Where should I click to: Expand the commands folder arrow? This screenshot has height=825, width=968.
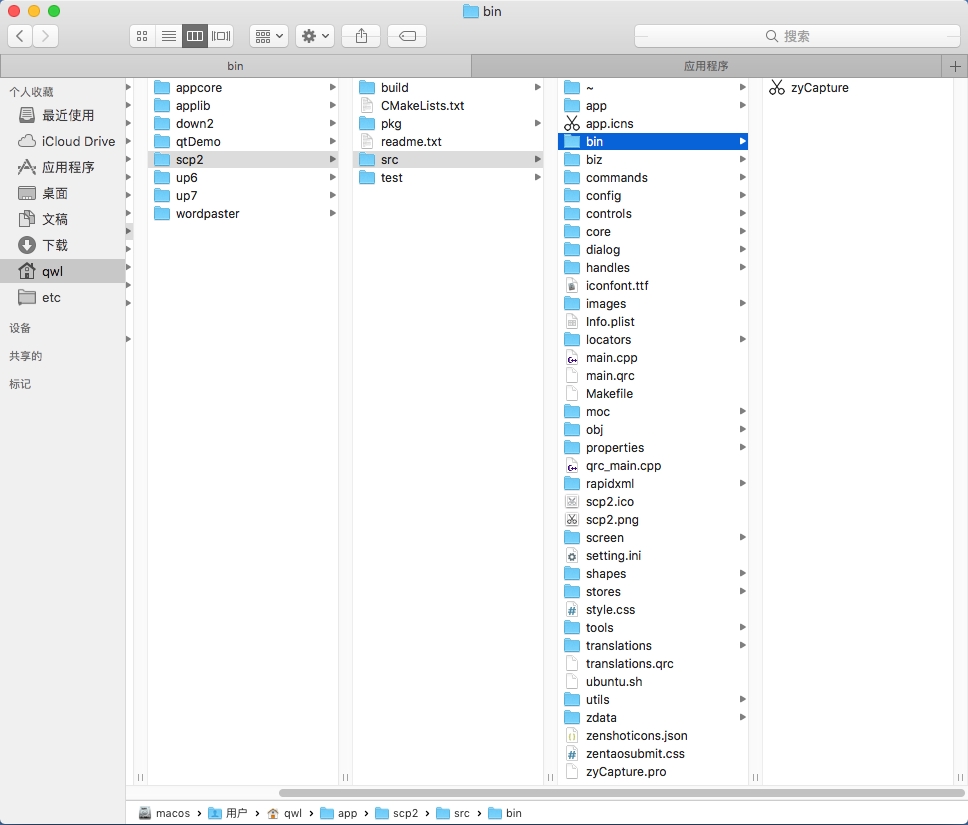pyautogui.click(x=742, y=178)
